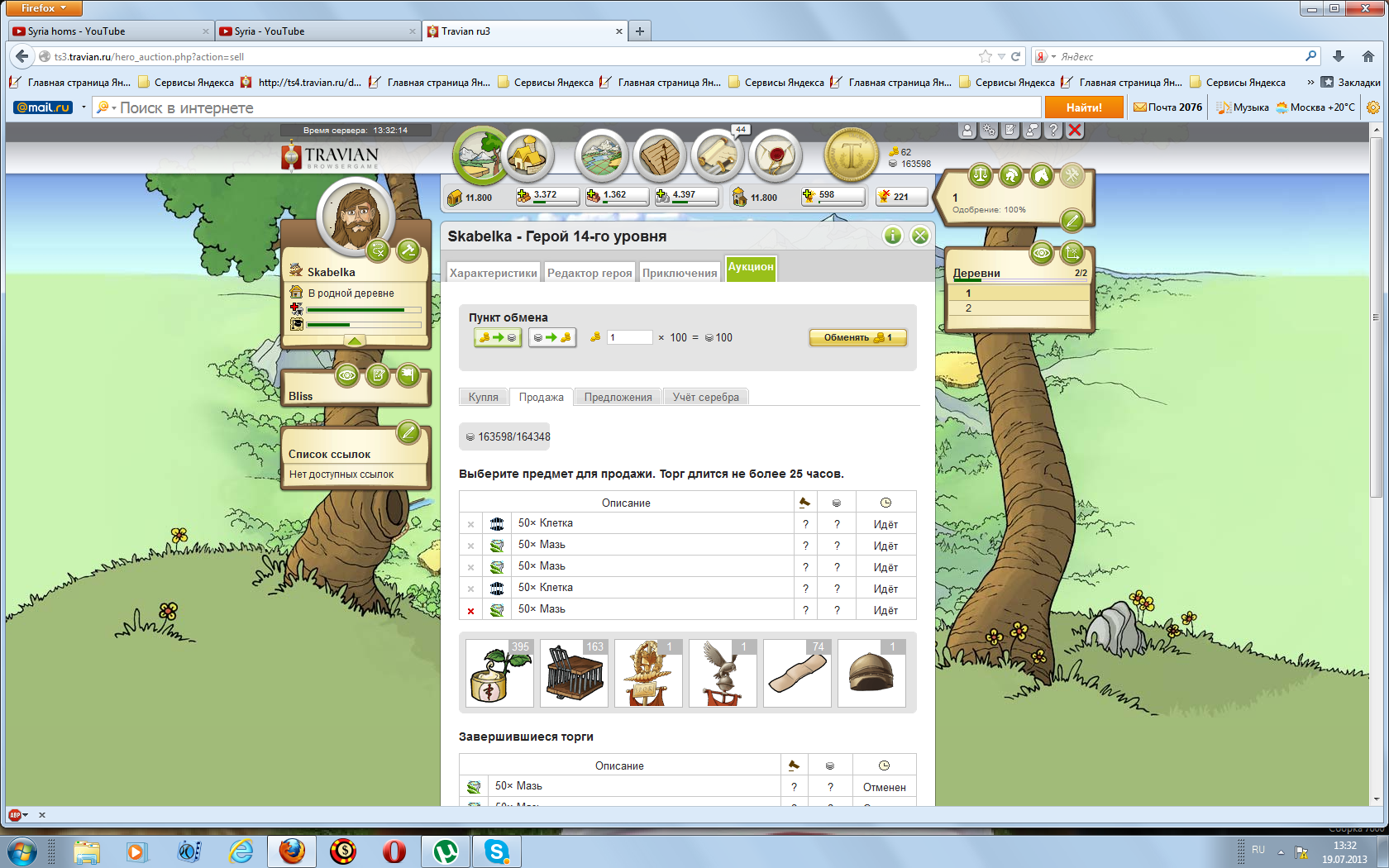
Task: Open the reports scroll icon
Action: (x=718, y=155)
